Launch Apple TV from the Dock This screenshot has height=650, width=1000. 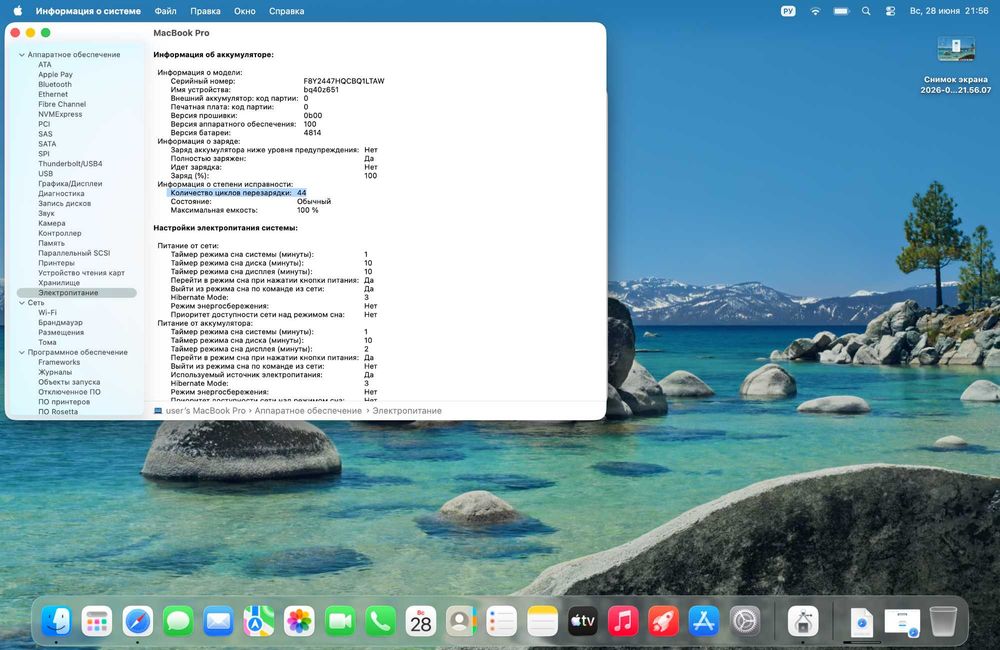pos(582,621)
